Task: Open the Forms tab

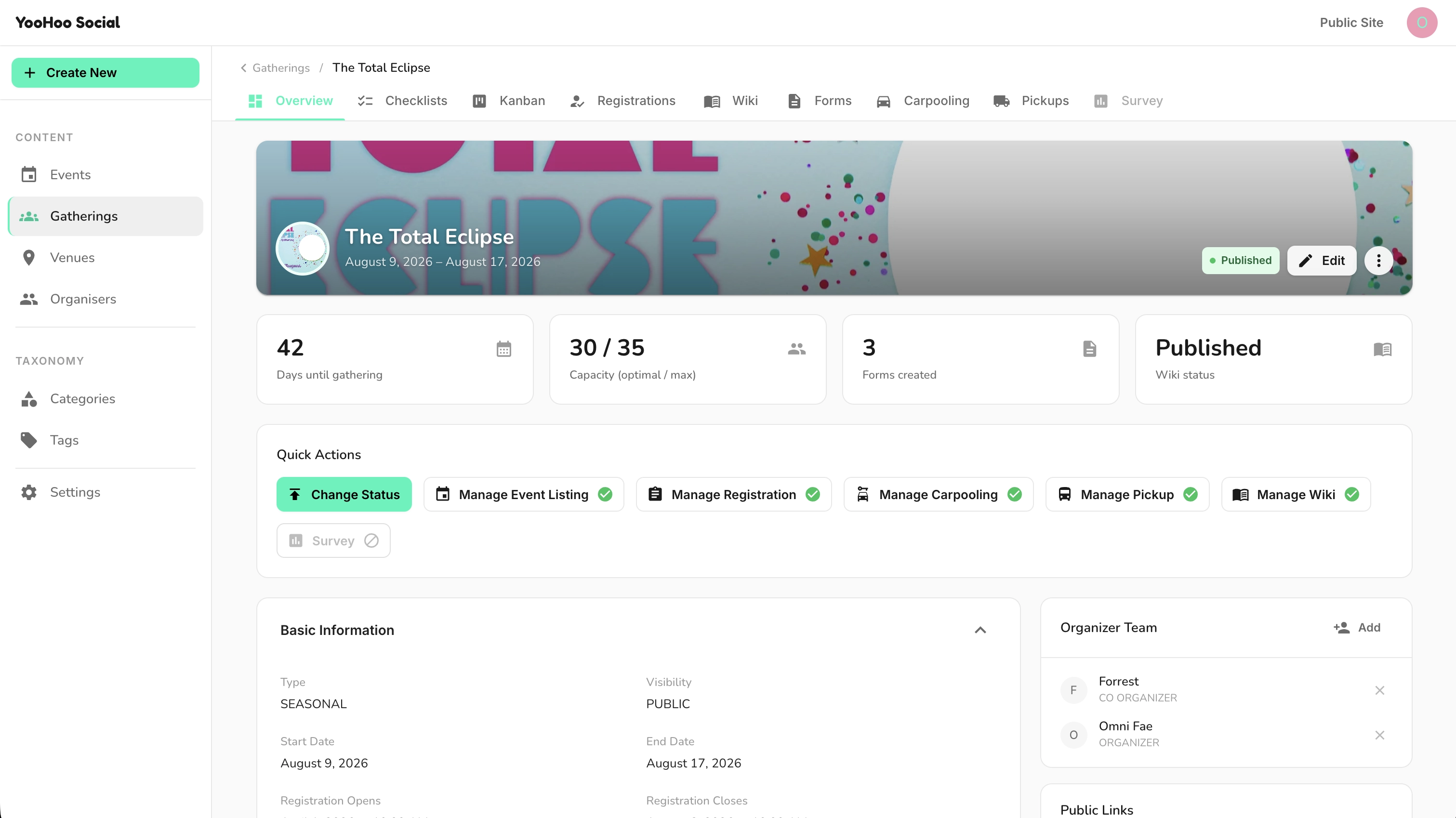Action: coord(819,101)
